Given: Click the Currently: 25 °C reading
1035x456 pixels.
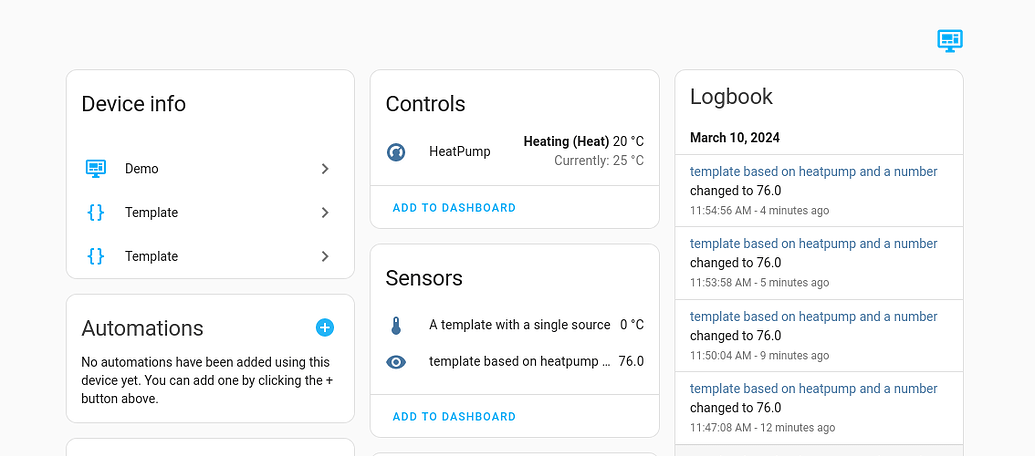Looking at the screenshot, I should tap(599, 160).
